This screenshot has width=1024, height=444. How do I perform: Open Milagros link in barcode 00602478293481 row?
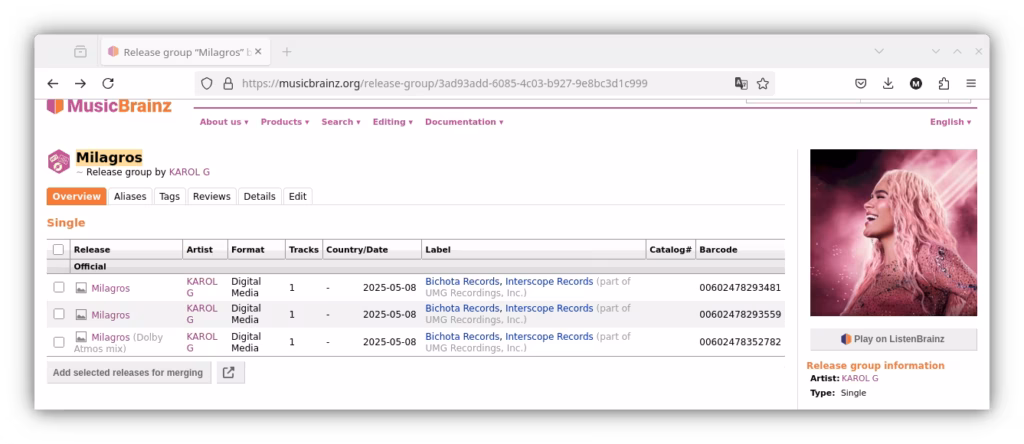click(110, 288)
